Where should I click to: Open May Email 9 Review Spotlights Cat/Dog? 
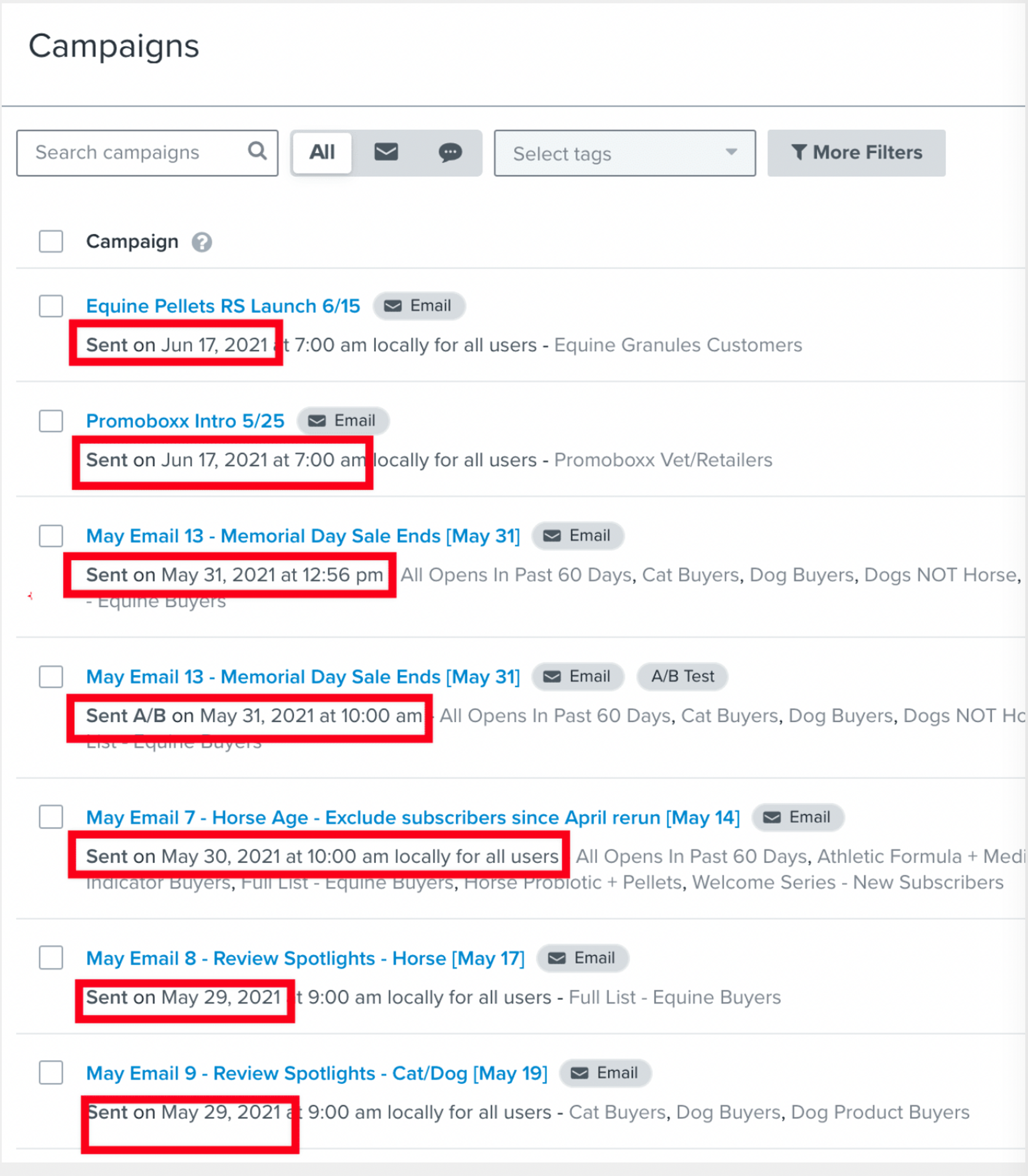point(317,1073)
